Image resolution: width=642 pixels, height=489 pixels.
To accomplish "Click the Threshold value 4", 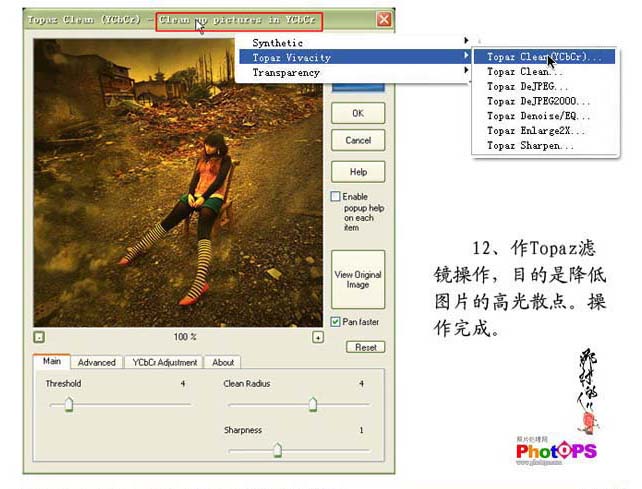I will (x=183, y=384).
